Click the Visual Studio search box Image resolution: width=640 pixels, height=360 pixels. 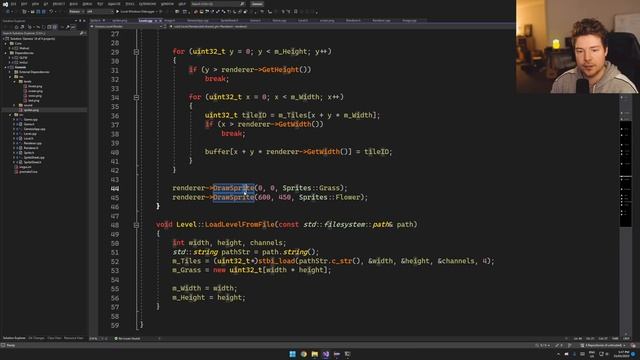coord(218,4)
